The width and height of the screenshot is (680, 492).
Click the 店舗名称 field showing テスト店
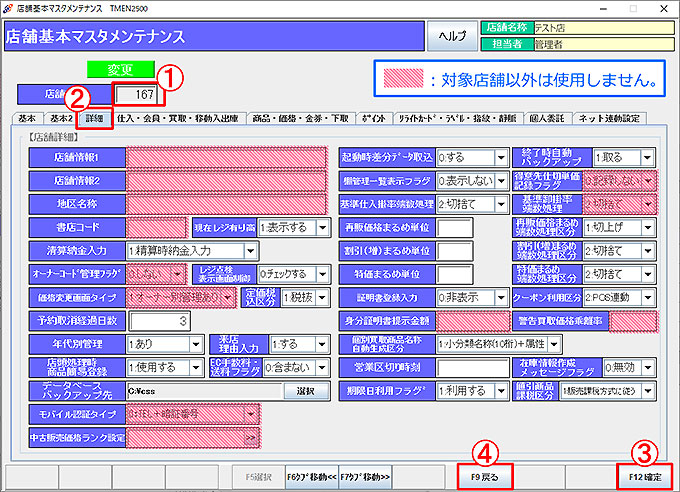coord(604,28)
